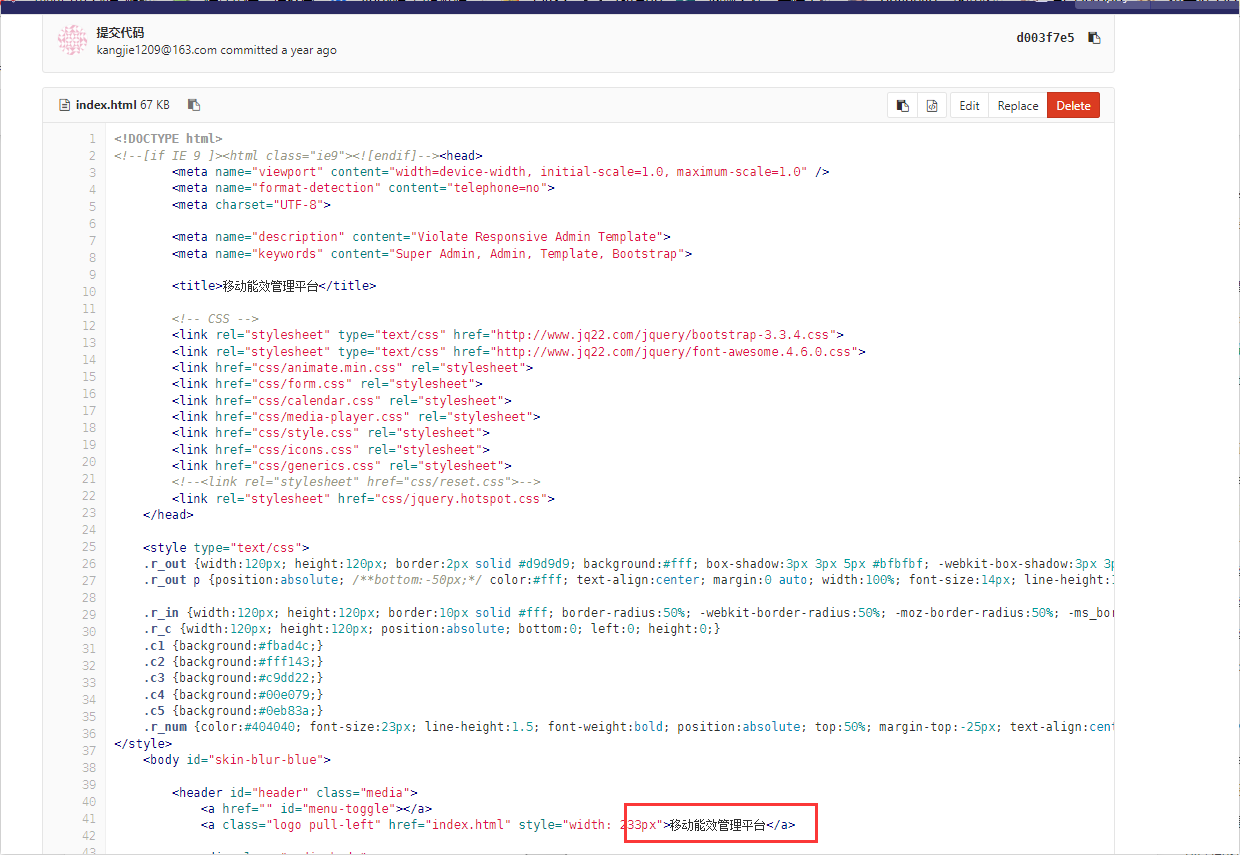The image size is (1240, 855).
Task: Click the file icon beside index.html
Action: (65, 105)
